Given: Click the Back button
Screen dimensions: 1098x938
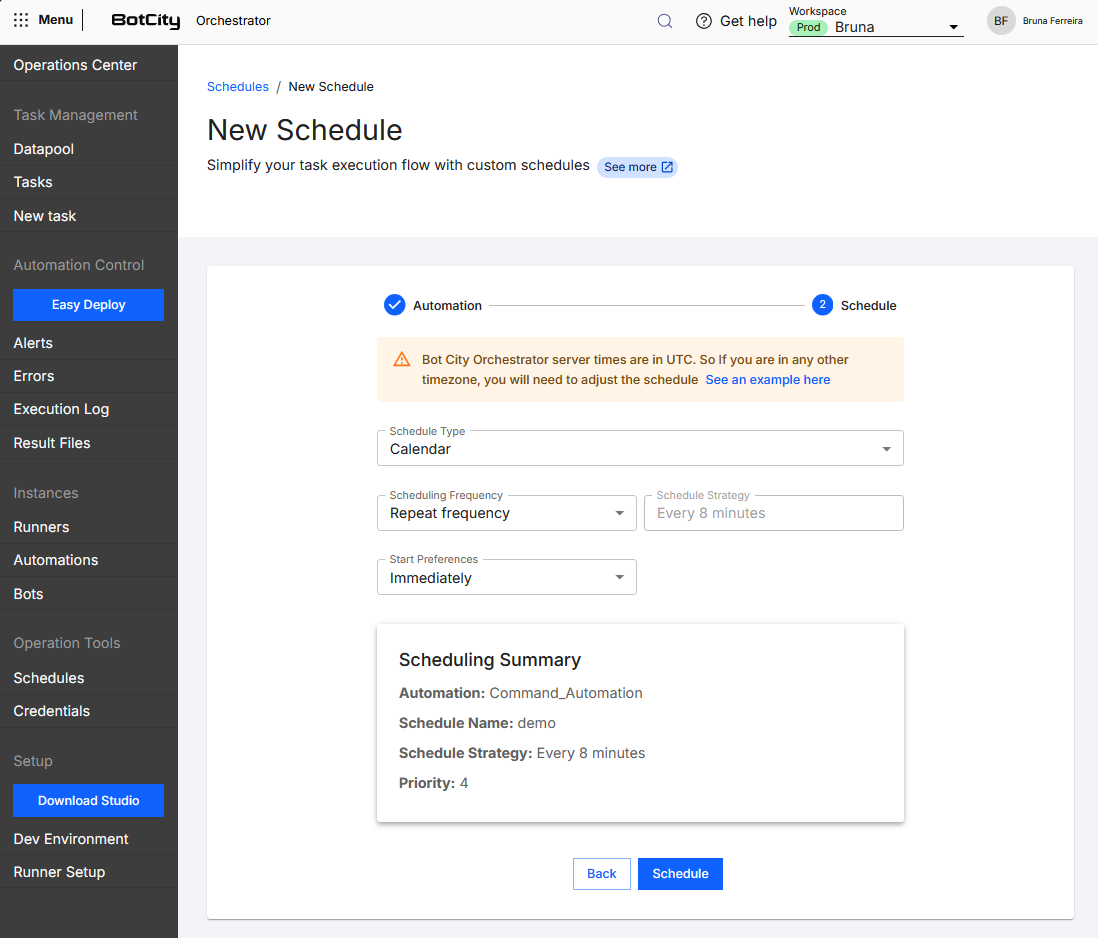Looking at the screenshot, I should pyautogui.click(x=602, y=874).
